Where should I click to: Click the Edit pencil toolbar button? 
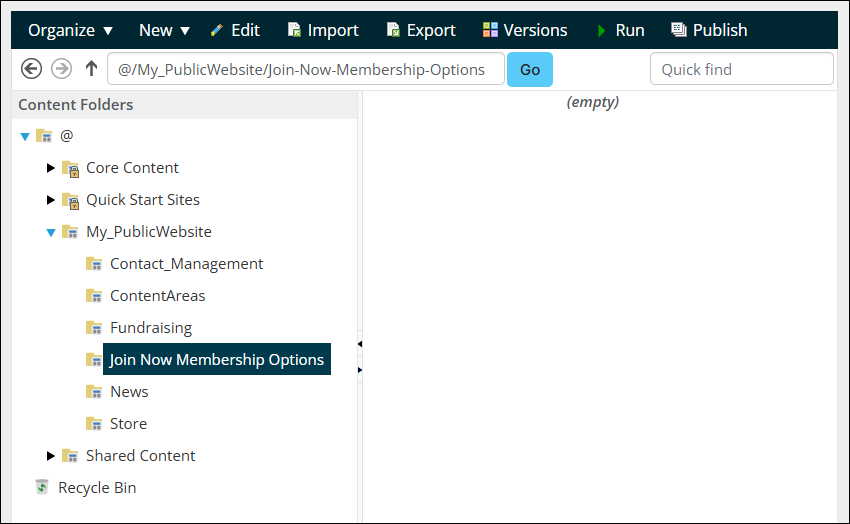click(x=235, y=30)
